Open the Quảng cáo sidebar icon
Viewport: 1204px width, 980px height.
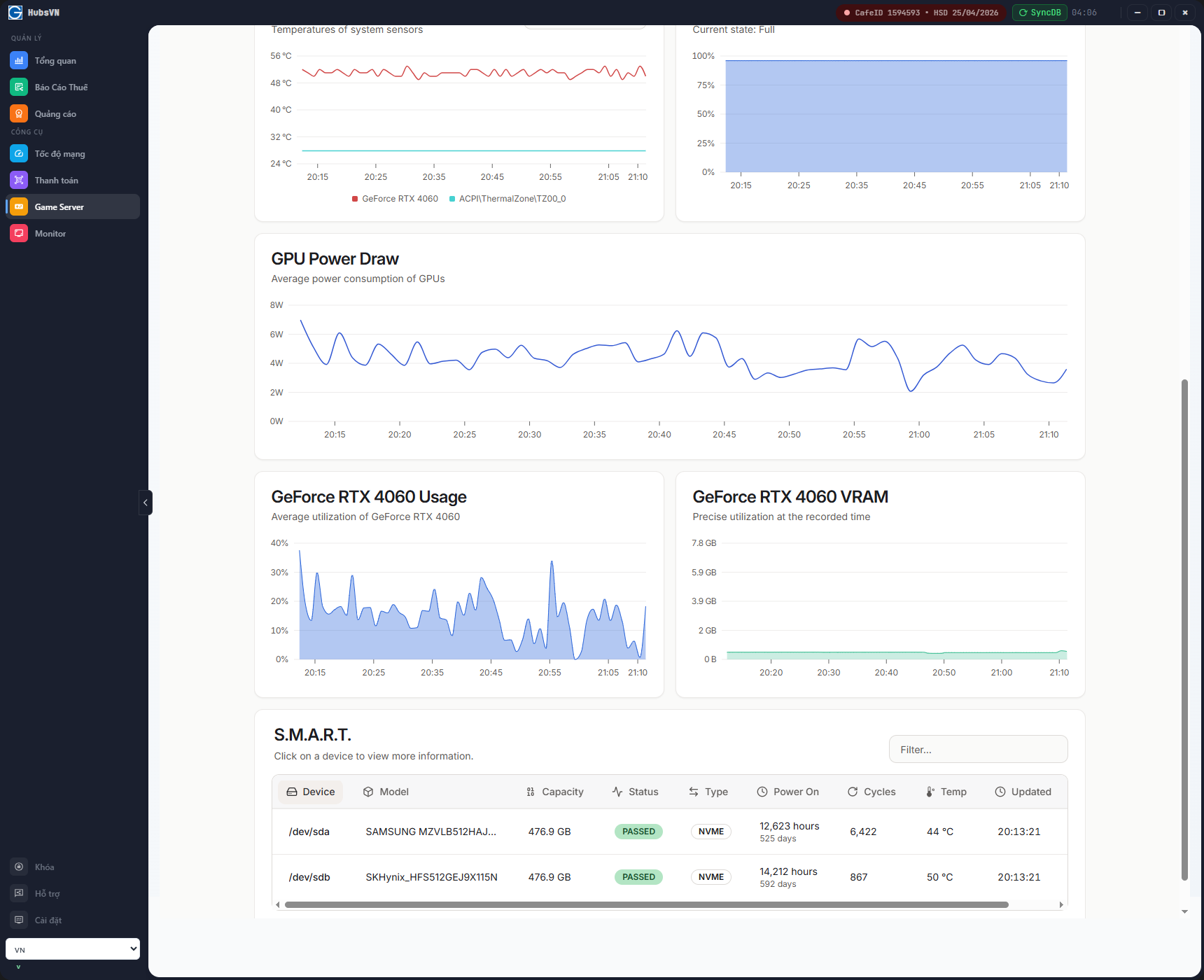(19, 114)
